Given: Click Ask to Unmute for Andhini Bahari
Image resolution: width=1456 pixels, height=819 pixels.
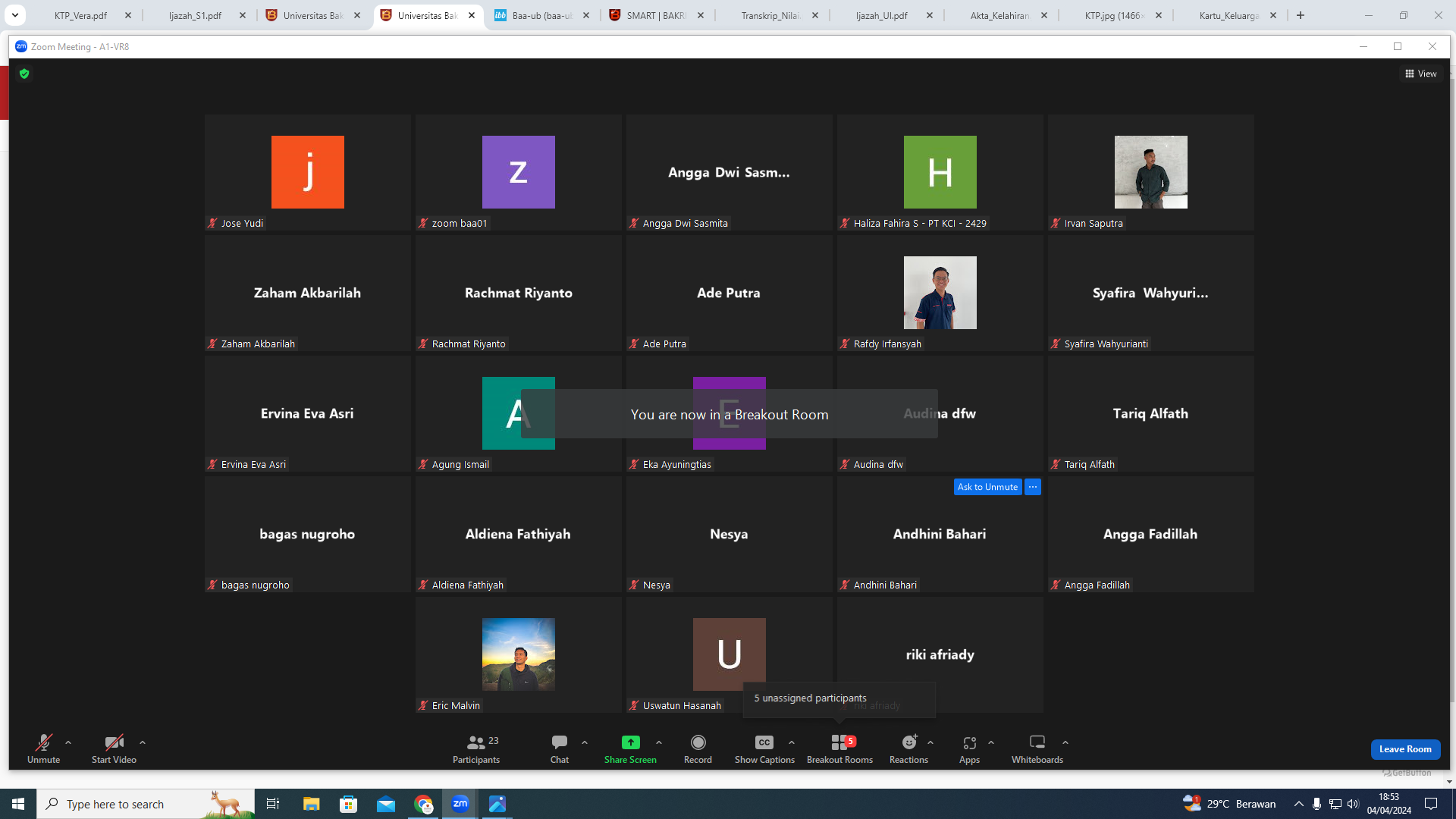Looking at the screenshot, I should click(987, 487).
